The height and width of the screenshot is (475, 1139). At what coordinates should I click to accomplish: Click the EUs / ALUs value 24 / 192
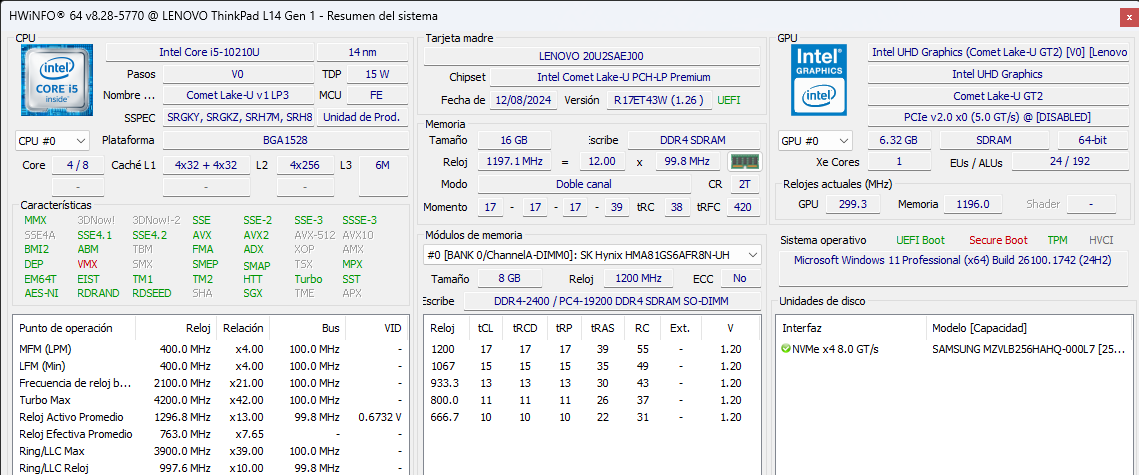click(x=1070, y=161)
